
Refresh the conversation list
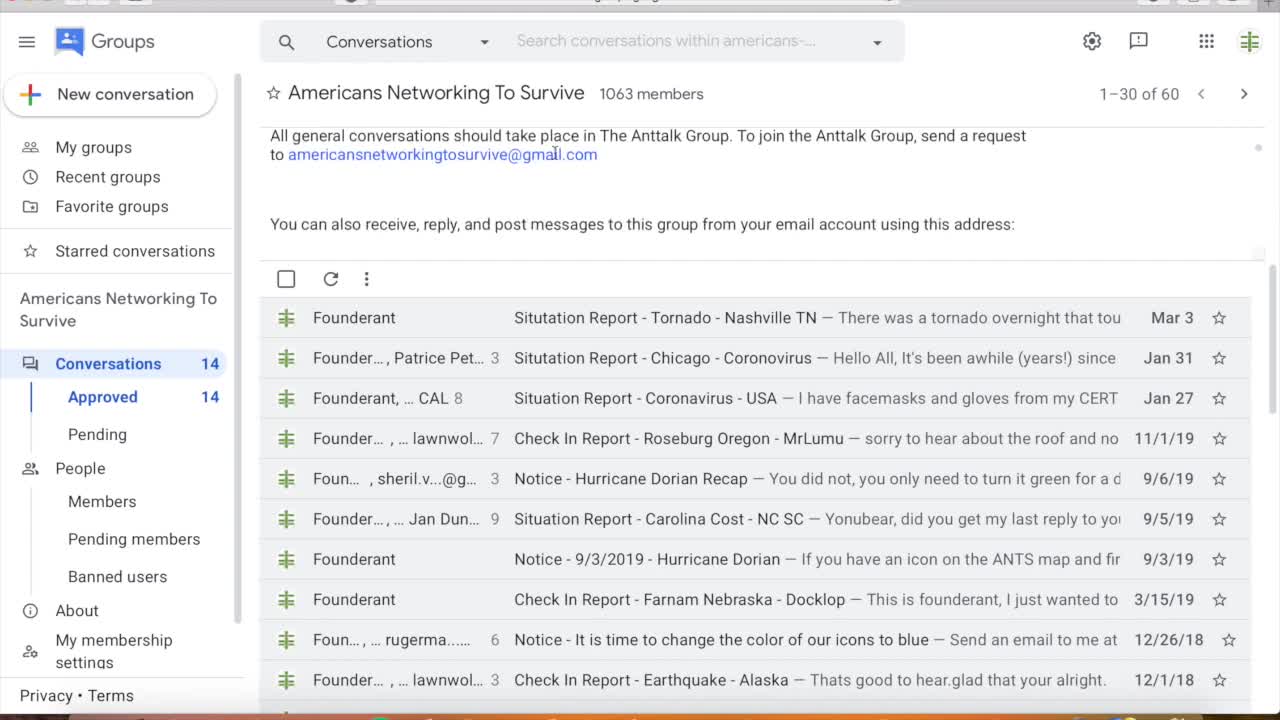(x=331, y=279)
